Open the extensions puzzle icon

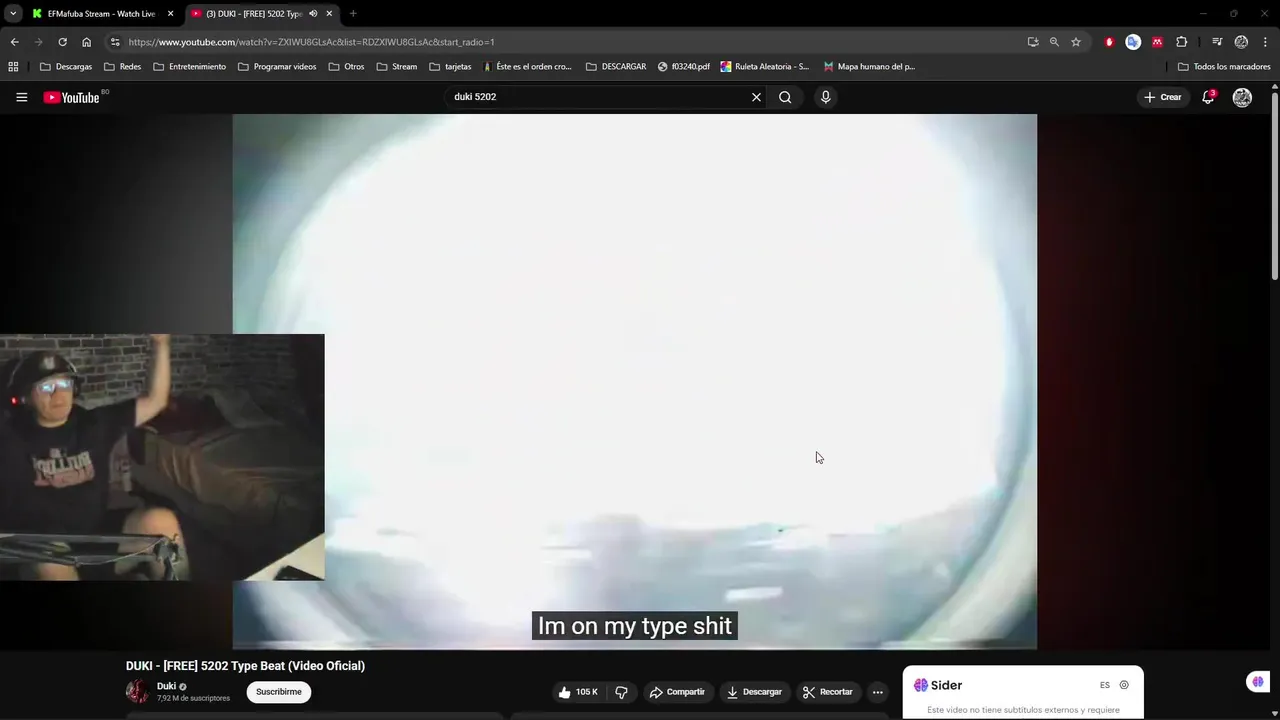[x=1181, y=42]
